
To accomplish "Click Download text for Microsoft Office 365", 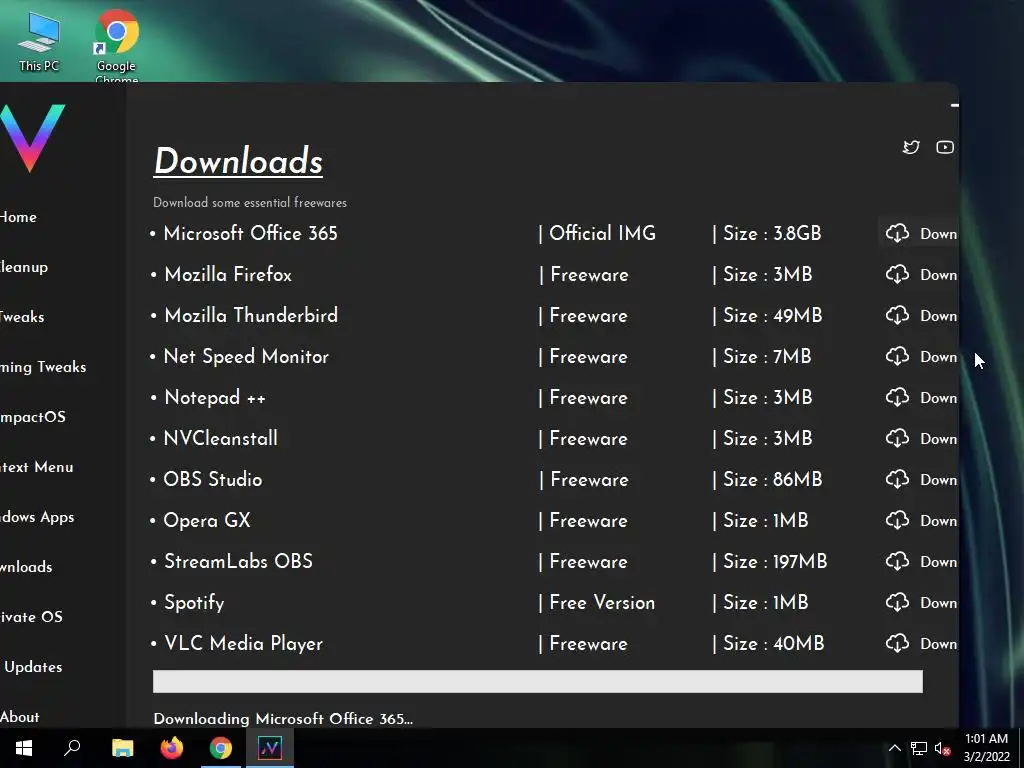I will click(x=938, y=234).
